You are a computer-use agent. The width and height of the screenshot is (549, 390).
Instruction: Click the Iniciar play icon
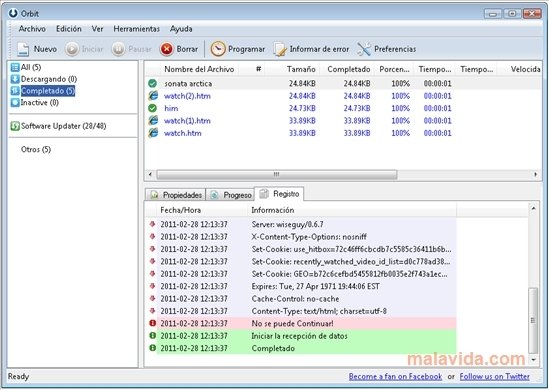click(72, 49)
